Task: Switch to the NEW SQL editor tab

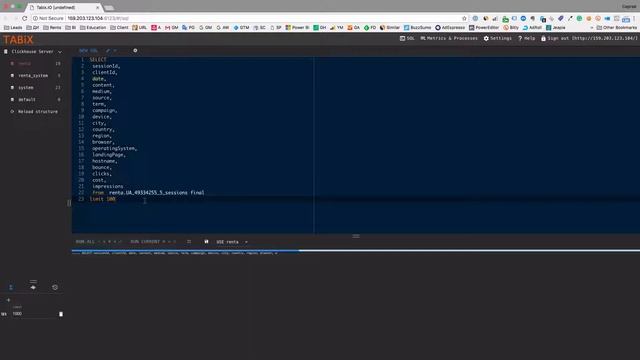Action: click(88, 51)
